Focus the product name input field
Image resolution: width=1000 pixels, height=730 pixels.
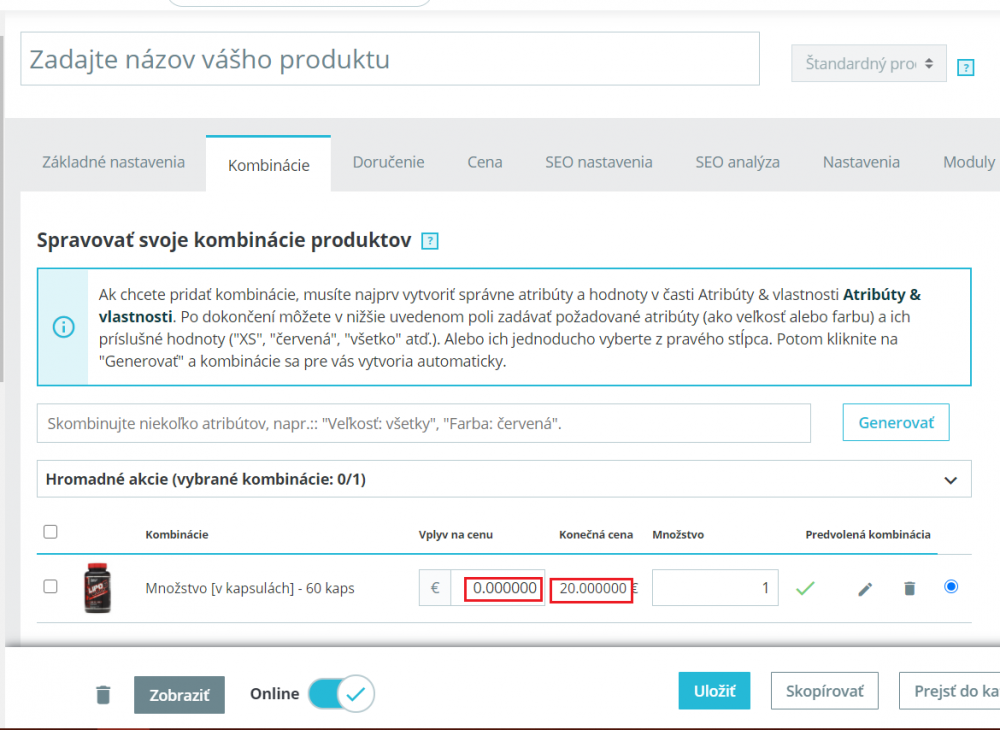[390, 59]
